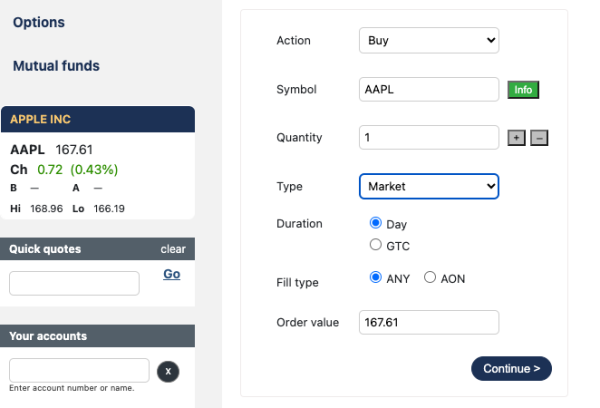
Task: Click into the Quantity input field
Action: pos(428,137)
